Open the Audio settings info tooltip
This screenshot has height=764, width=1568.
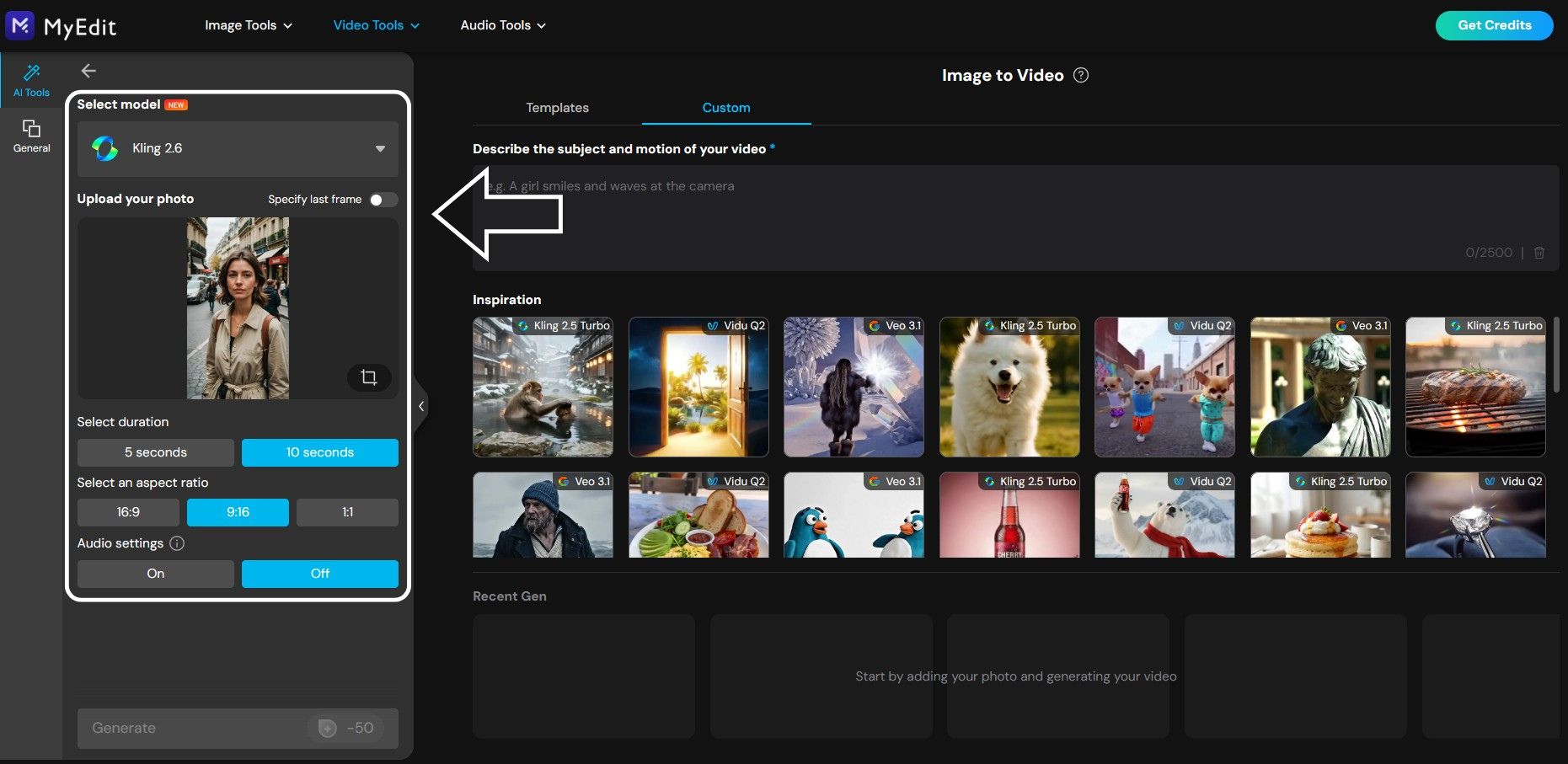point(177,543)
